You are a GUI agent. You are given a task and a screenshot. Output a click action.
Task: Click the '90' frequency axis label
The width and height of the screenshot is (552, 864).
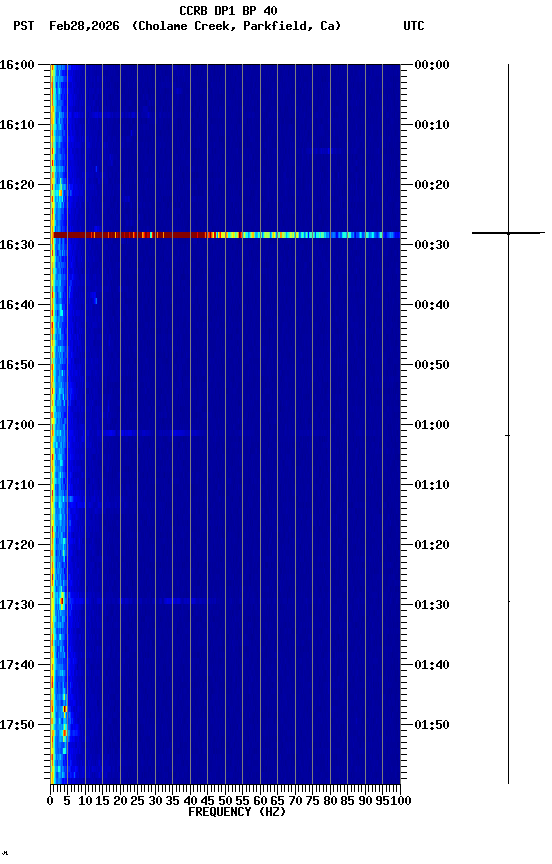click(x=365, y=801)
